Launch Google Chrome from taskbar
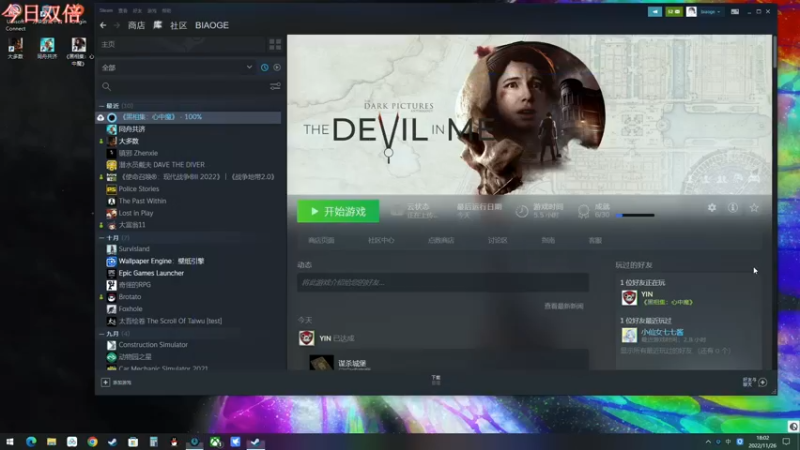The height and width of the screenshot is (450, 800). 92,442
